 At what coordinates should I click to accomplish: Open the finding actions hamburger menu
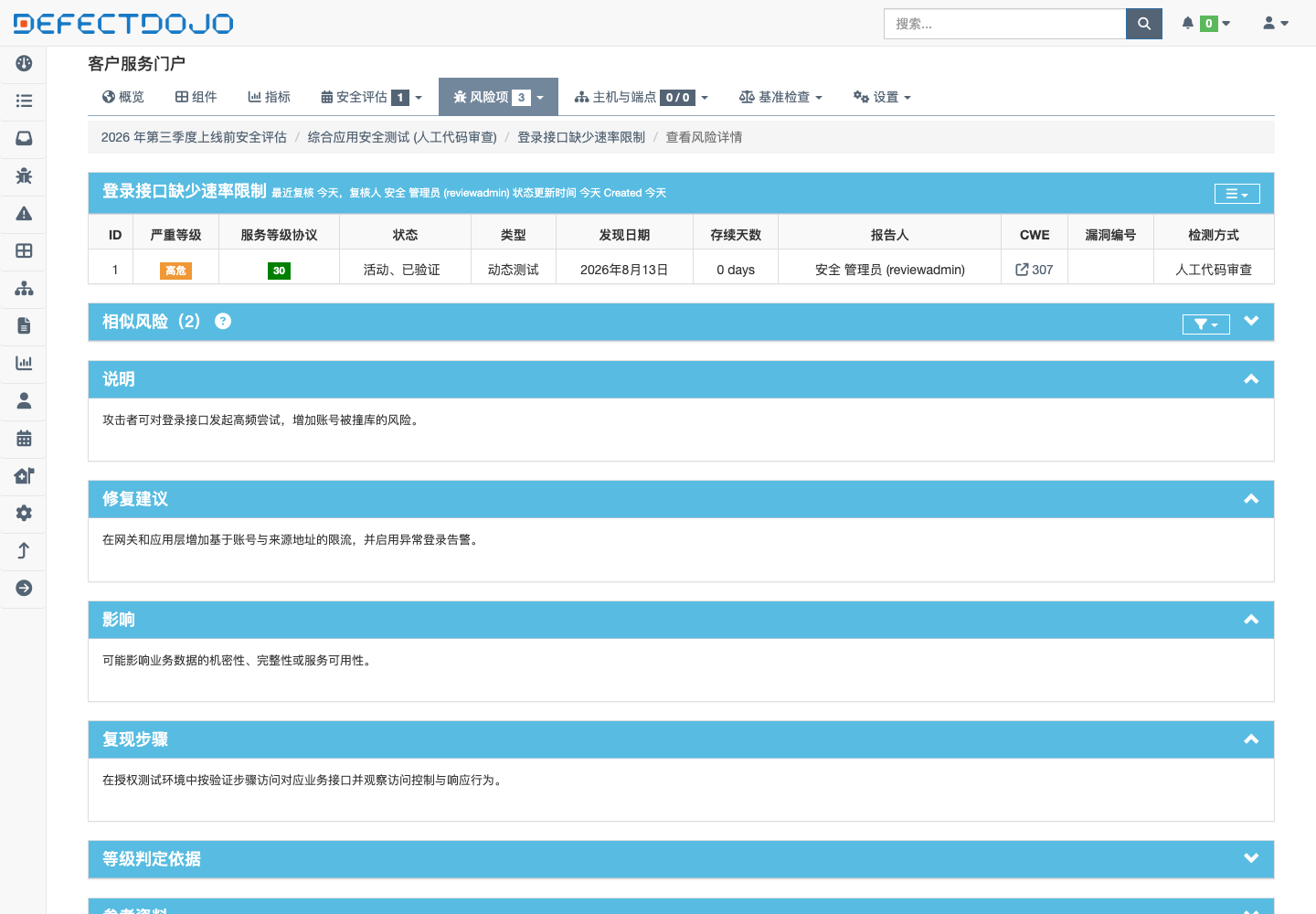(1236, 194)
